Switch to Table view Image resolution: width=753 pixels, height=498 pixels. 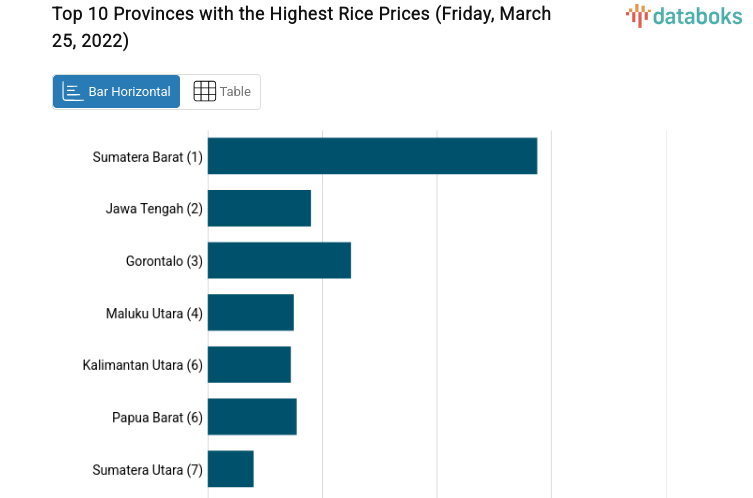(x=222, y=91)
